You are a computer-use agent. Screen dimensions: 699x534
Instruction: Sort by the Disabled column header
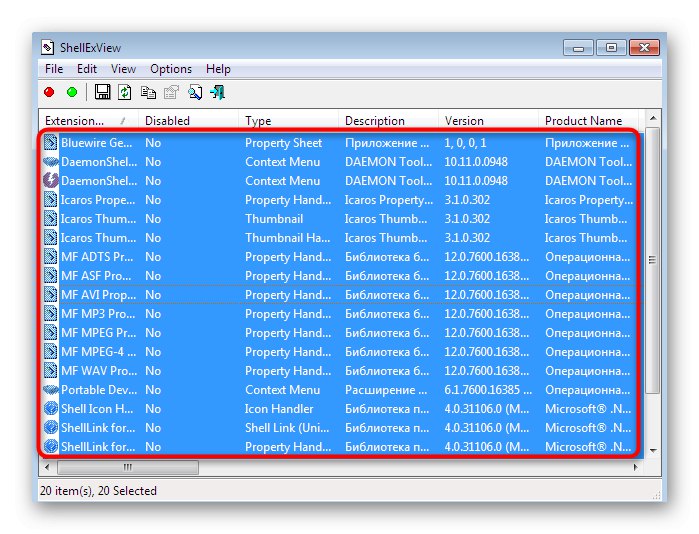(188, 121)
